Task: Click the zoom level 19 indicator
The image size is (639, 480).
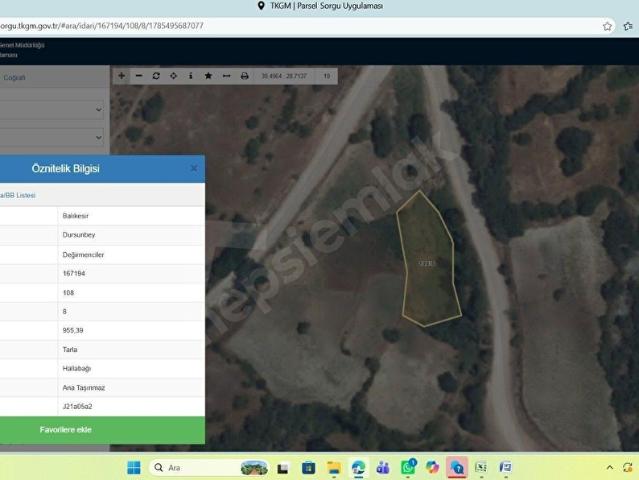Action: coord(327,76)
